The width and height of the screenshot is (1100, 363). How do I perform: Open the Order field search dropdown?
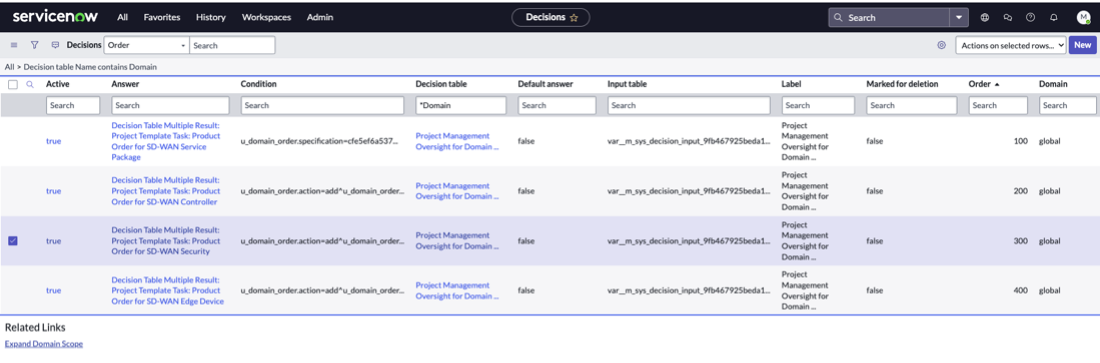[147, 45]
